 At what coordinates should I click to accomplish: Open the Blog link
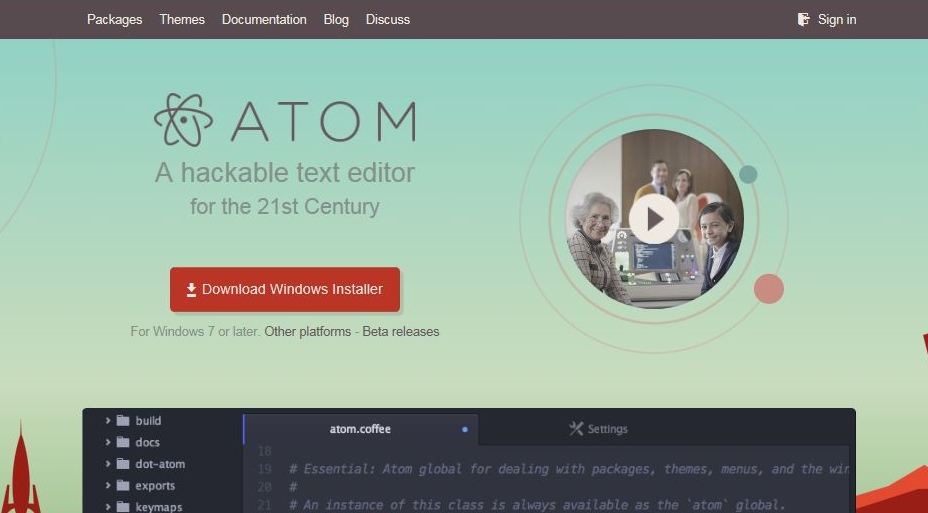[336, 20]
